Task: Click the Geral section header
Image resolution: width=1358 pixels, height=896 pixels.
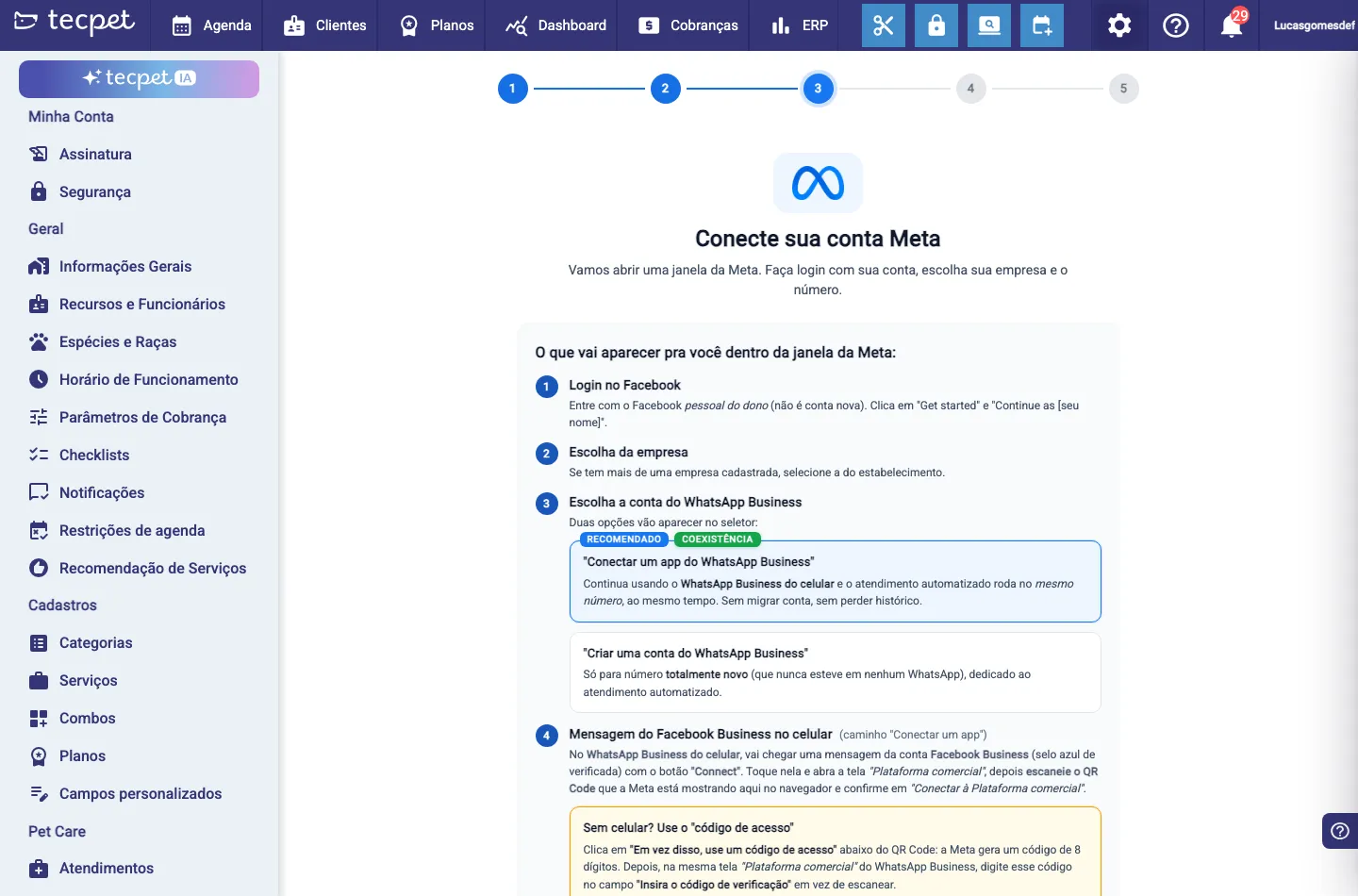Action: pyautogui.click(x=45, y=229)
